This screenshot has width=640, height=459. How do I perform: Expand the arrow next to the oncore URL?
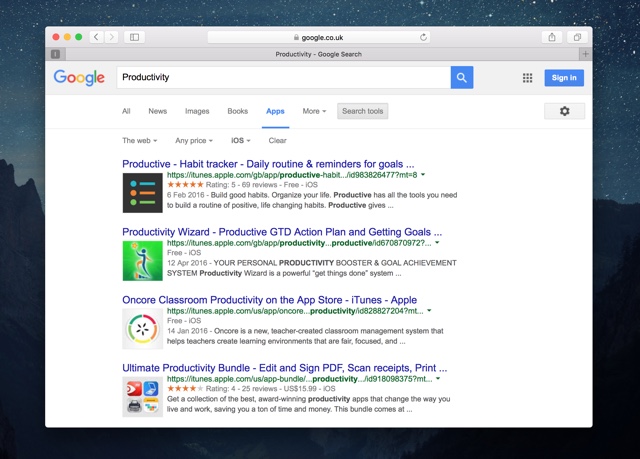[429, 310]
